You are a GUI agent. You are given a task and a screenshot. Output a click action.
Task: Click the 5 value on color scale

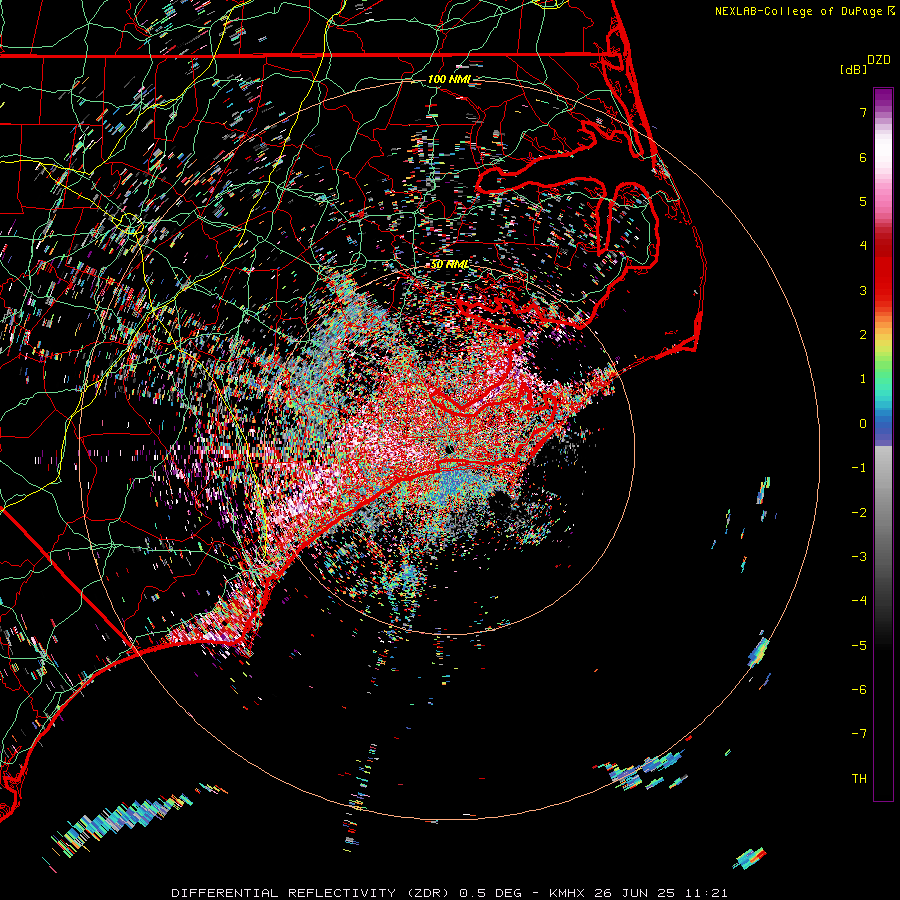tap(863, 201)
